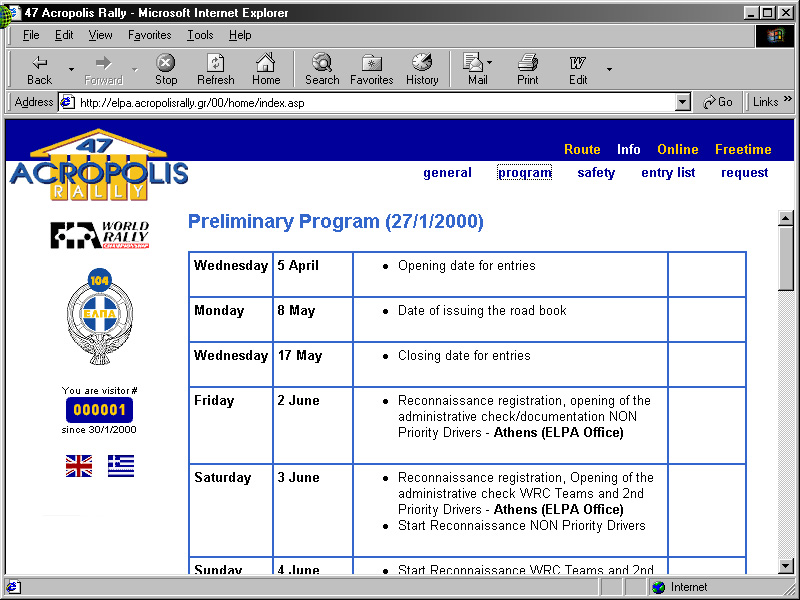Screen dimensions: 800x600
Task: Print the current page
Action: [528, 69]
